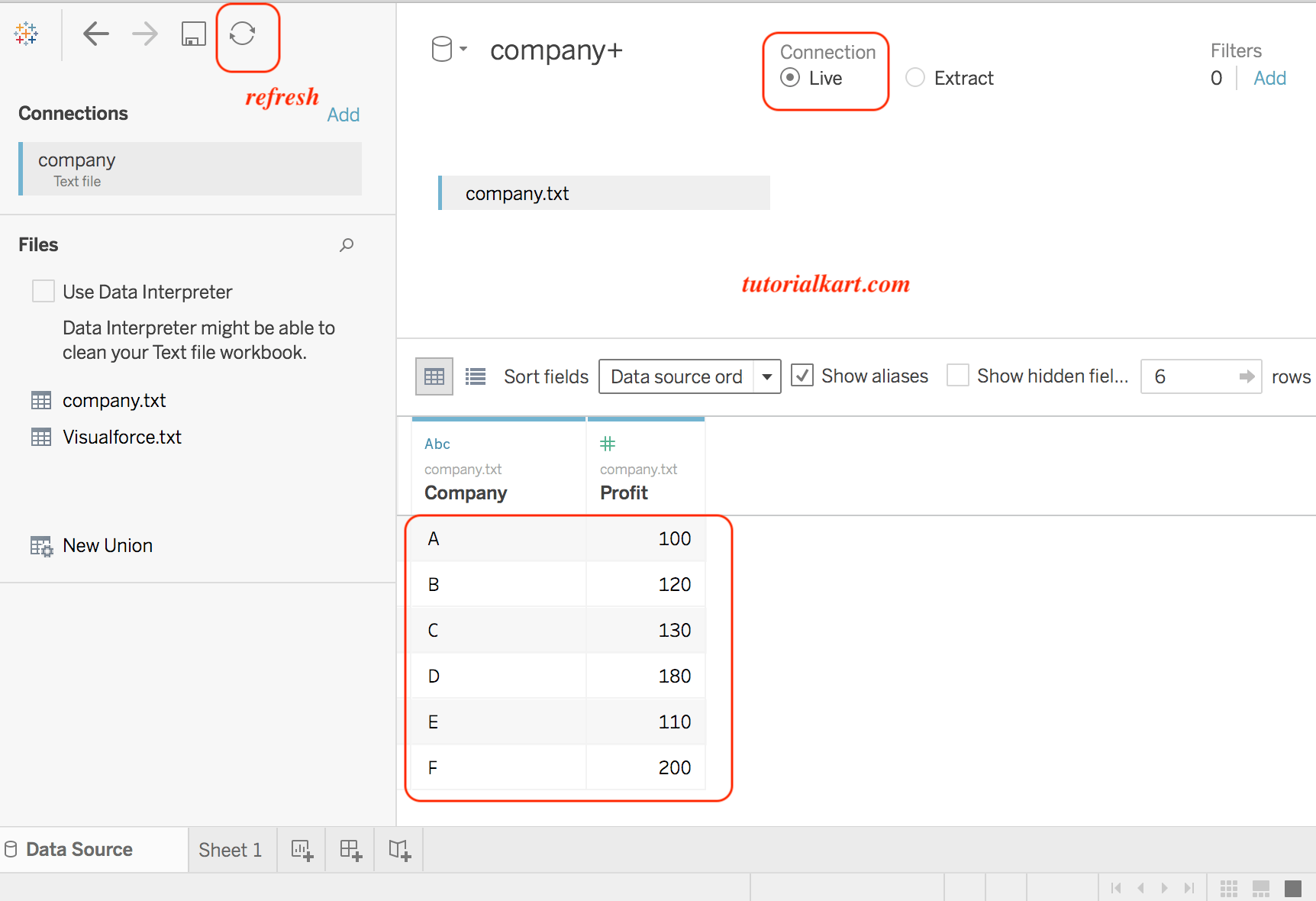The width and height of the screenshot is (1316, 901).
Task: Save the workbook using the save icon
Action: tap(193, 34)
